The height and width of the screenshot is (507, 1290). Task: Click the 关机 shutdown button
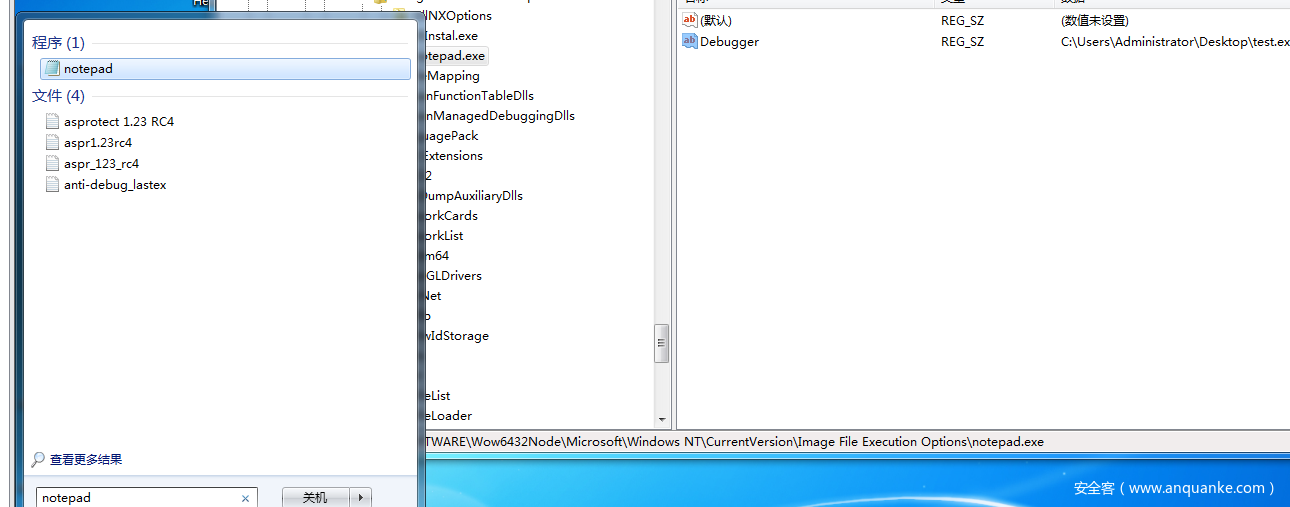(315, 497)
